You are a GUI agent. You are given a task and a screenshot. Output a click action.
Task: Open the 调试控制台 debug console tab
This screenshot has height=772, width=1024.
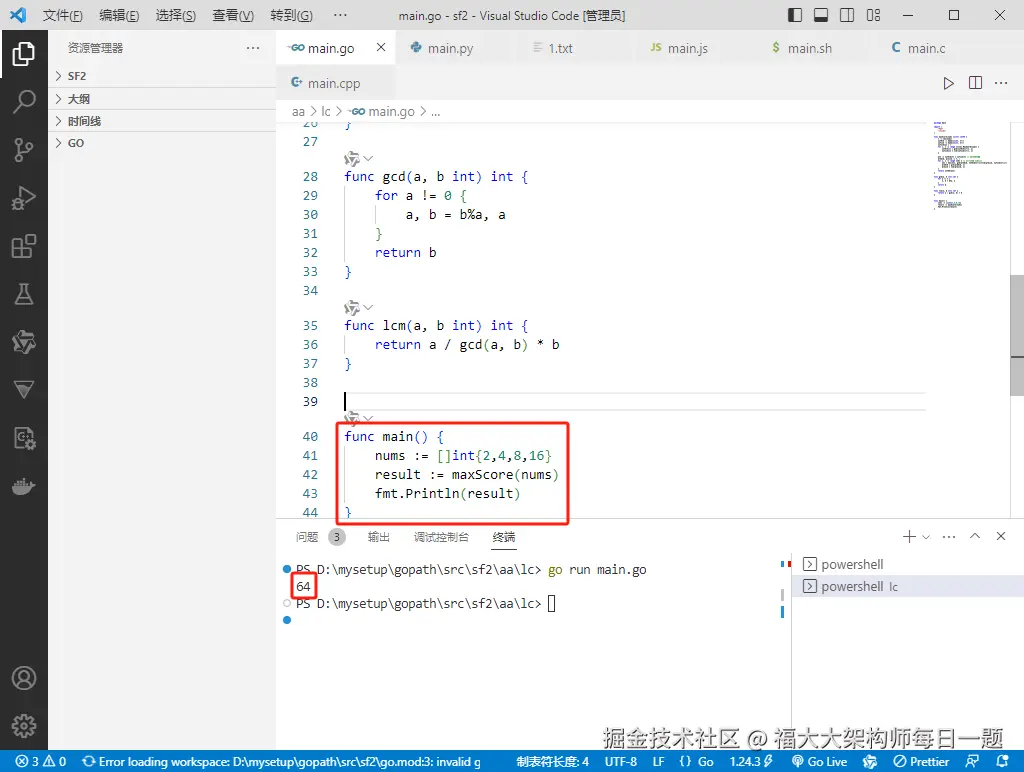(x=441, y=537)
